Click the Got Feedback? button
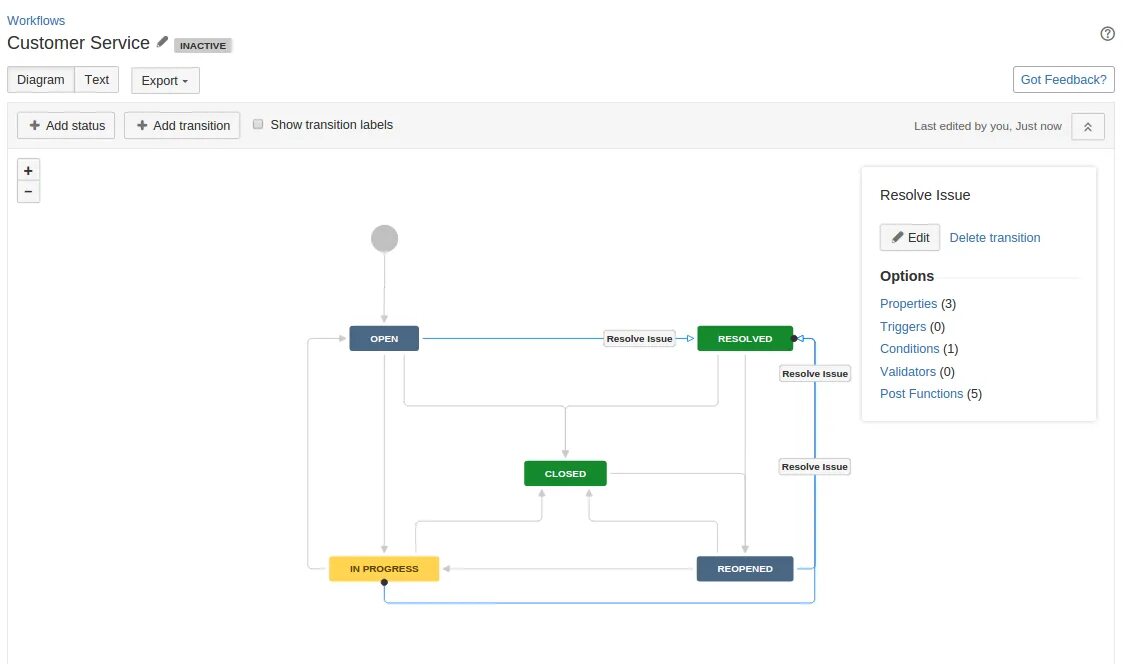1128x664 pixels. (1063, 80)
